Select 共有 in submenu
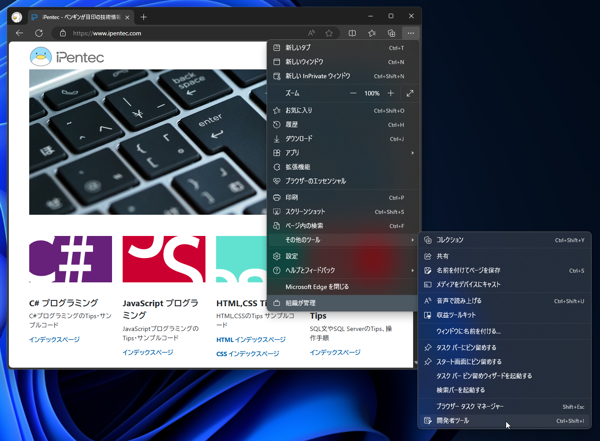 pyautogui.click(x=504, y=256)
